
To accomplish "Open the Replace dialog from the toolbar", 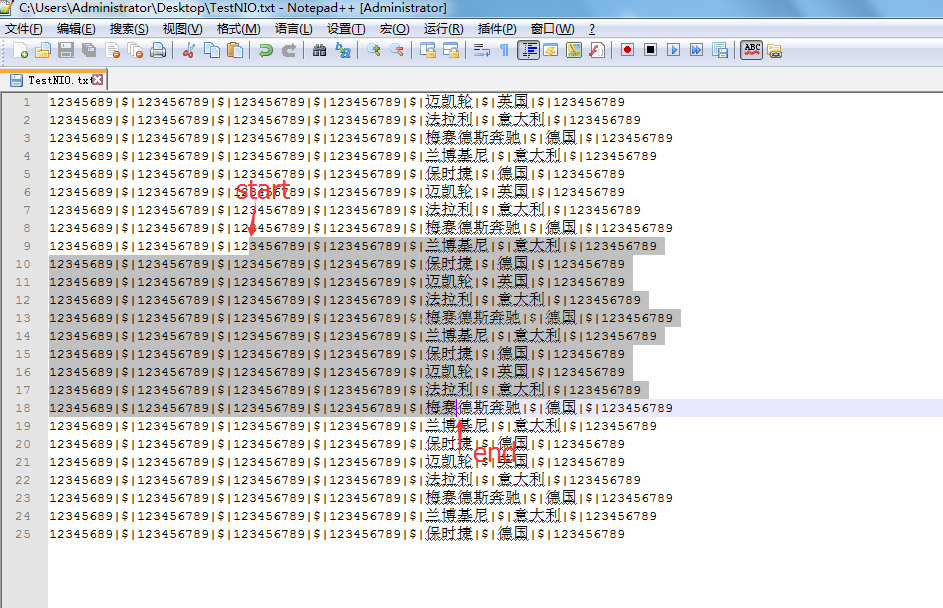I will point(343,51).
